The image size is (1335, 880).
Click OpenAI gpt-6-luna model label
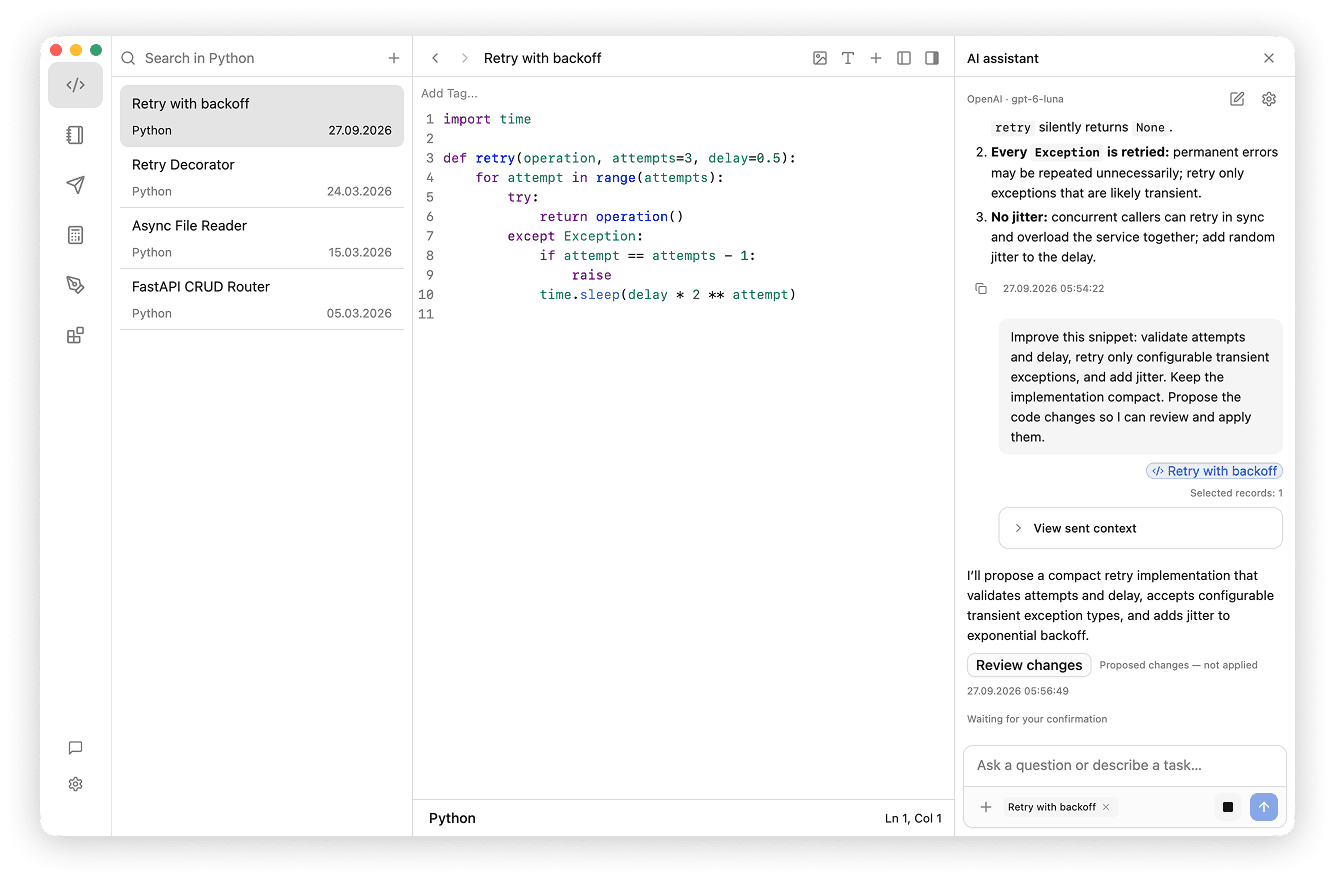click(1015, 99)
